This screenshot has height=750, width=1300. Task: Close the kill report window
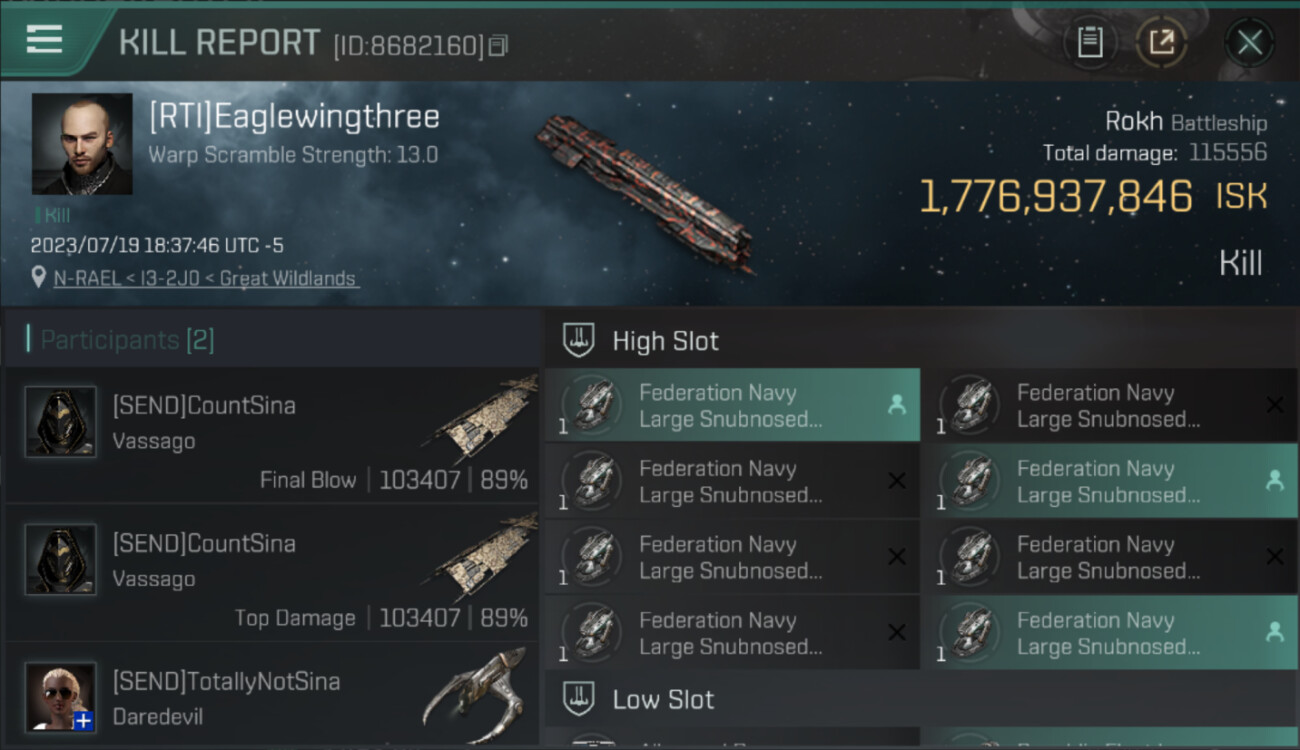(1249, 42)
